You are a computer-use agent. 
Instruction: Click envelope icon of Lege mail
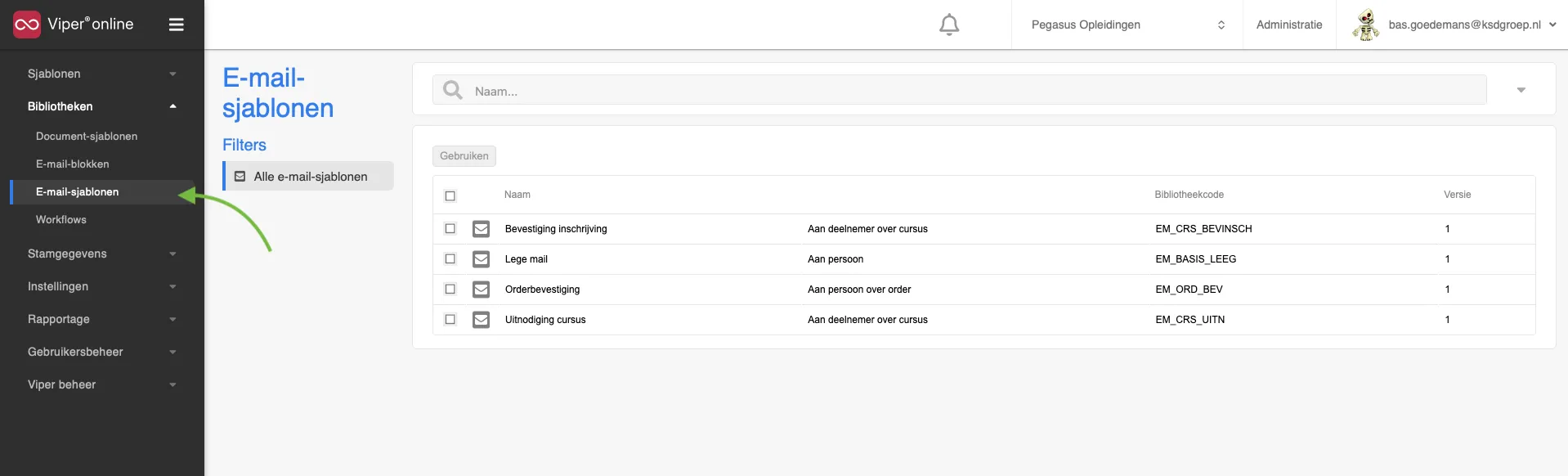click(482, 259)
